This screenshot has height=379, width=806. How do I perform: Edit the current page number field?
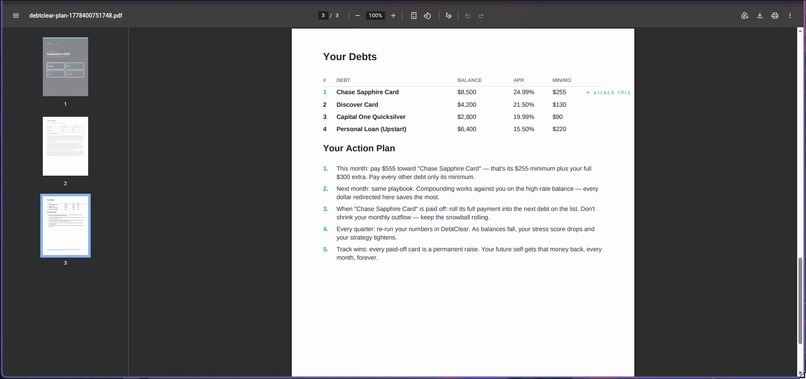tap(323, 15)
